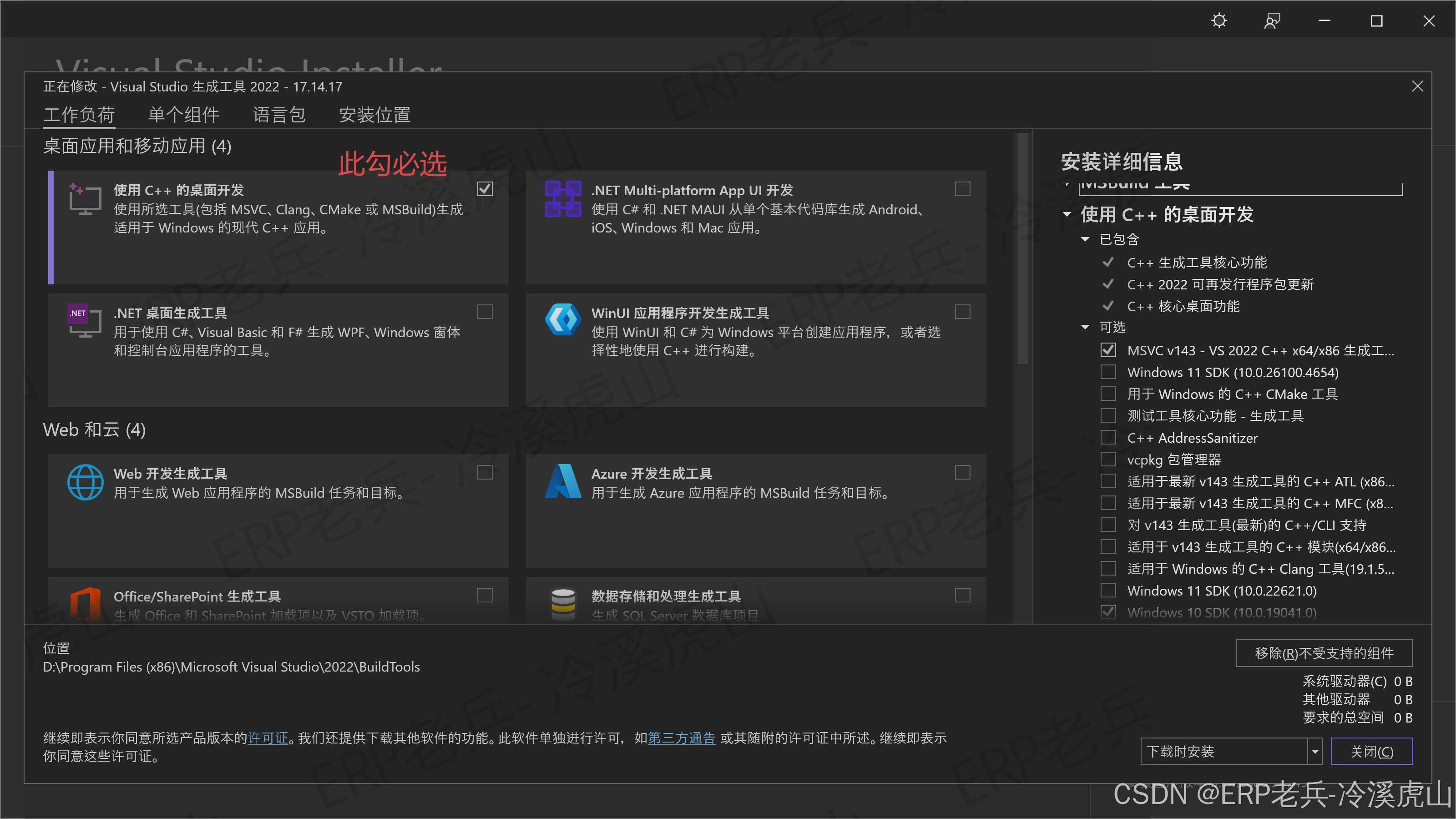Open installer settings via gear icon
This screenshot has height=819, width=1456.
point(1218,20)
